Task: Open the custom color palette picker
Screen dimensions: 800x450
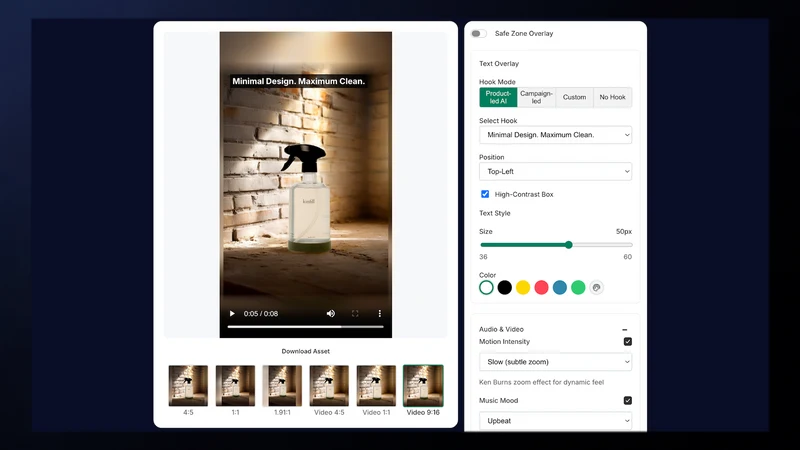Action: tap(596, 287)
